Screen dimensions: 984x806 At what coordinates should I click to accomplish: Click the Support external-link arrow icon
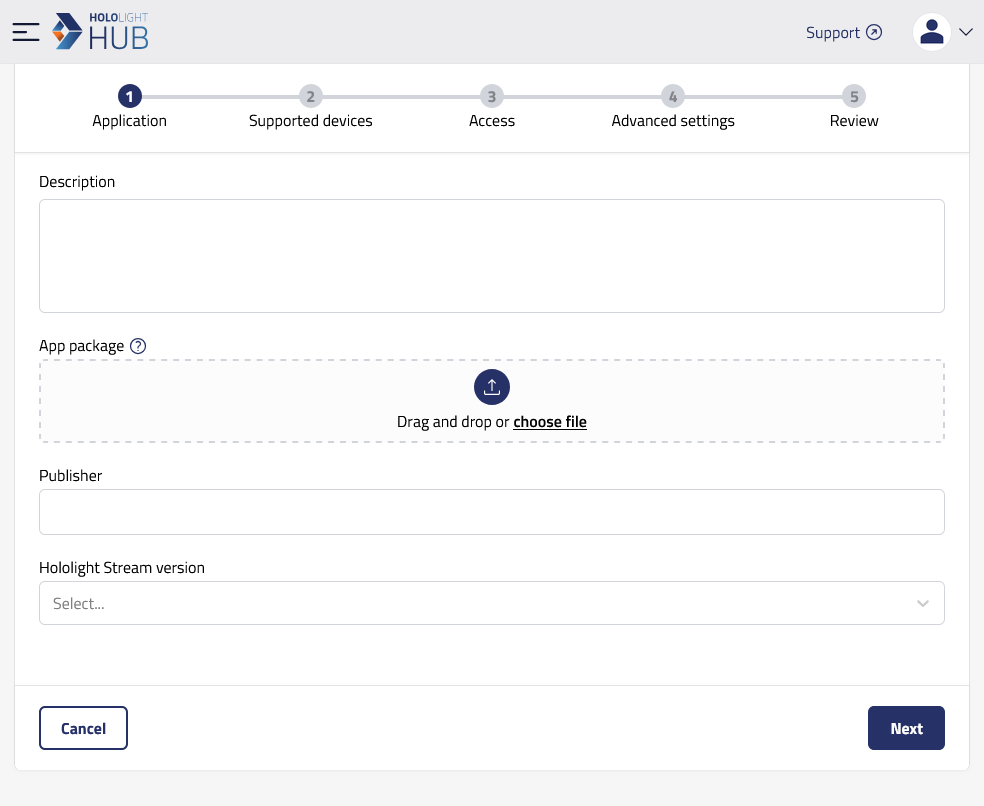[874, 32]
